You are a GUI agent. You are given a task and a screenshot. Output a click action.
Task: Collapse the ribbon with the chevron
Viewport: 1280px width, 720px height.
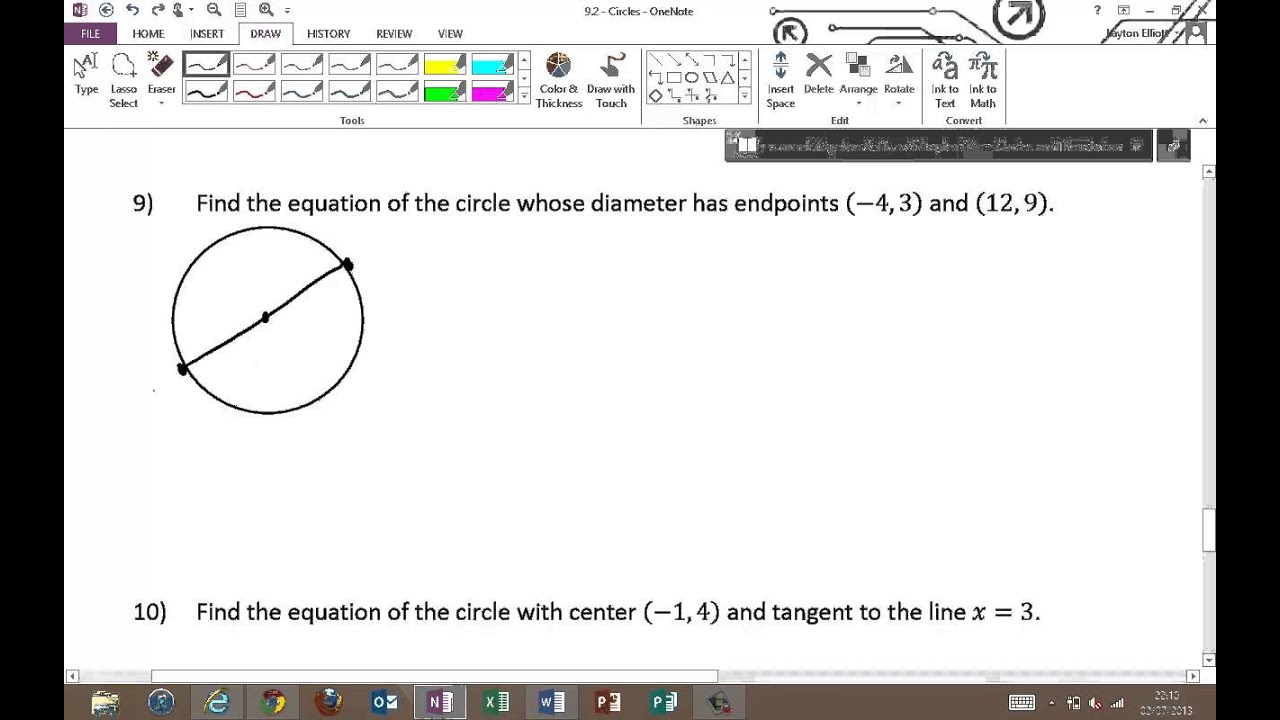coord(1203,121)
